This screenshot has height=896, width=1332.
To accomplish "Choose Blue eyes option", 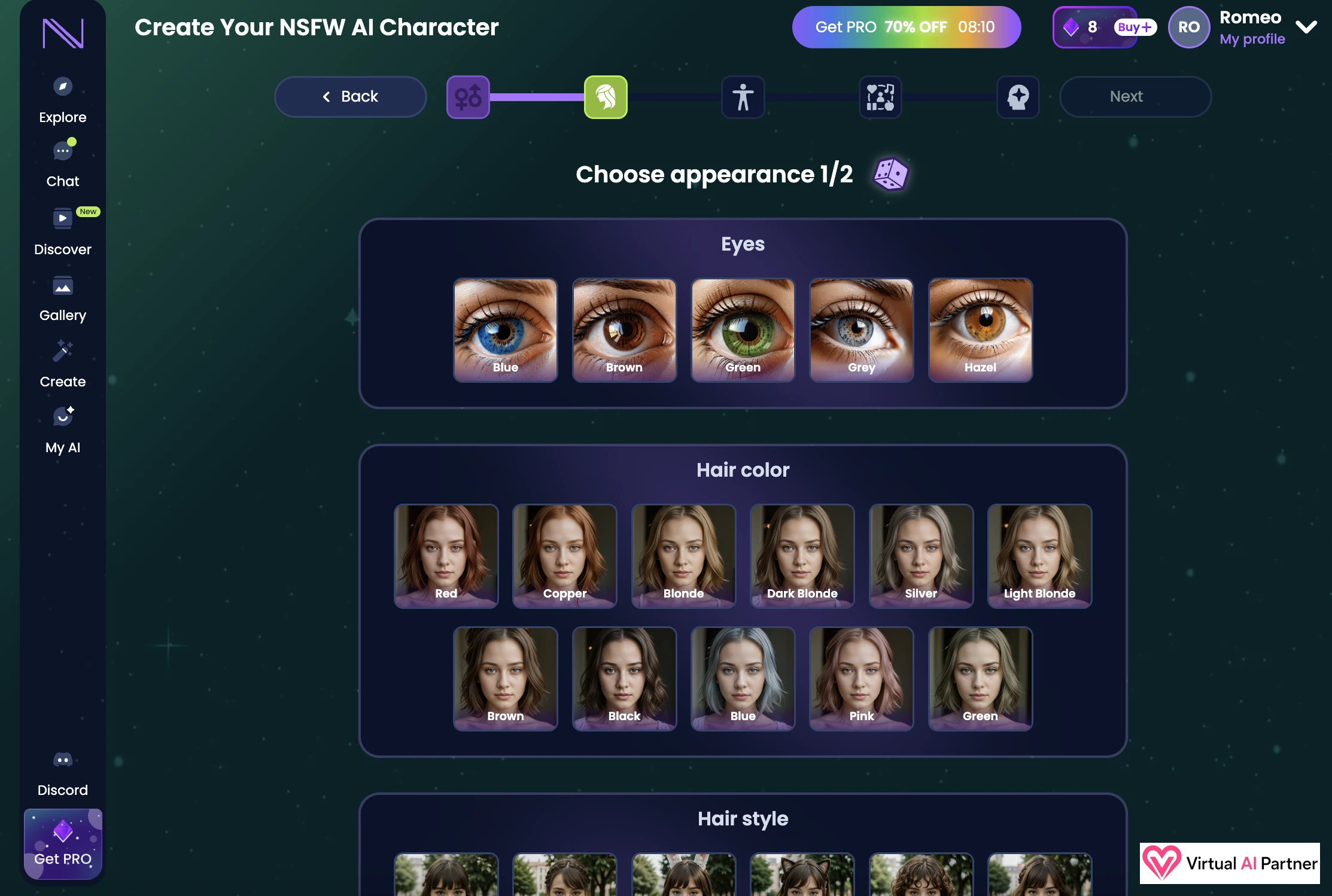I will (x=506, y=330).
